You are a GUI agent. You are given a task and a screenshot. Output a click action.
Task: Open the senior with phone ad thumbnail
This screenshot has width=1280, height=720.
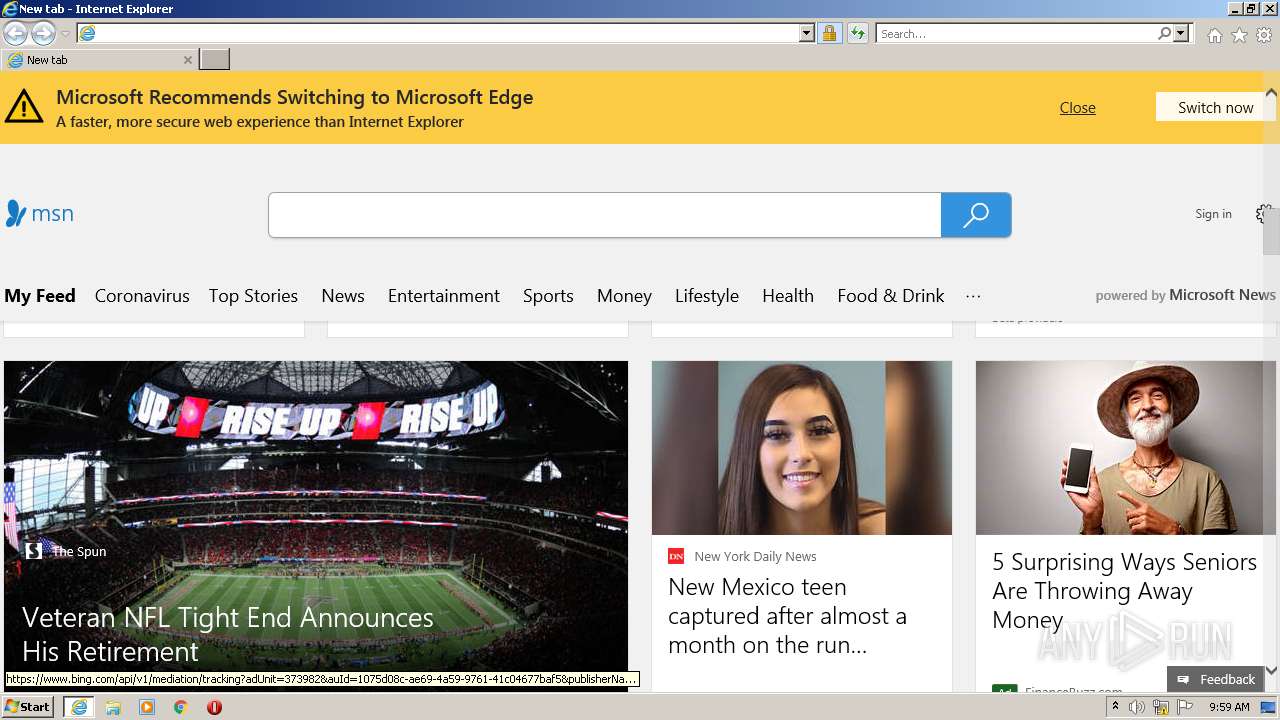coord(1126,448)
